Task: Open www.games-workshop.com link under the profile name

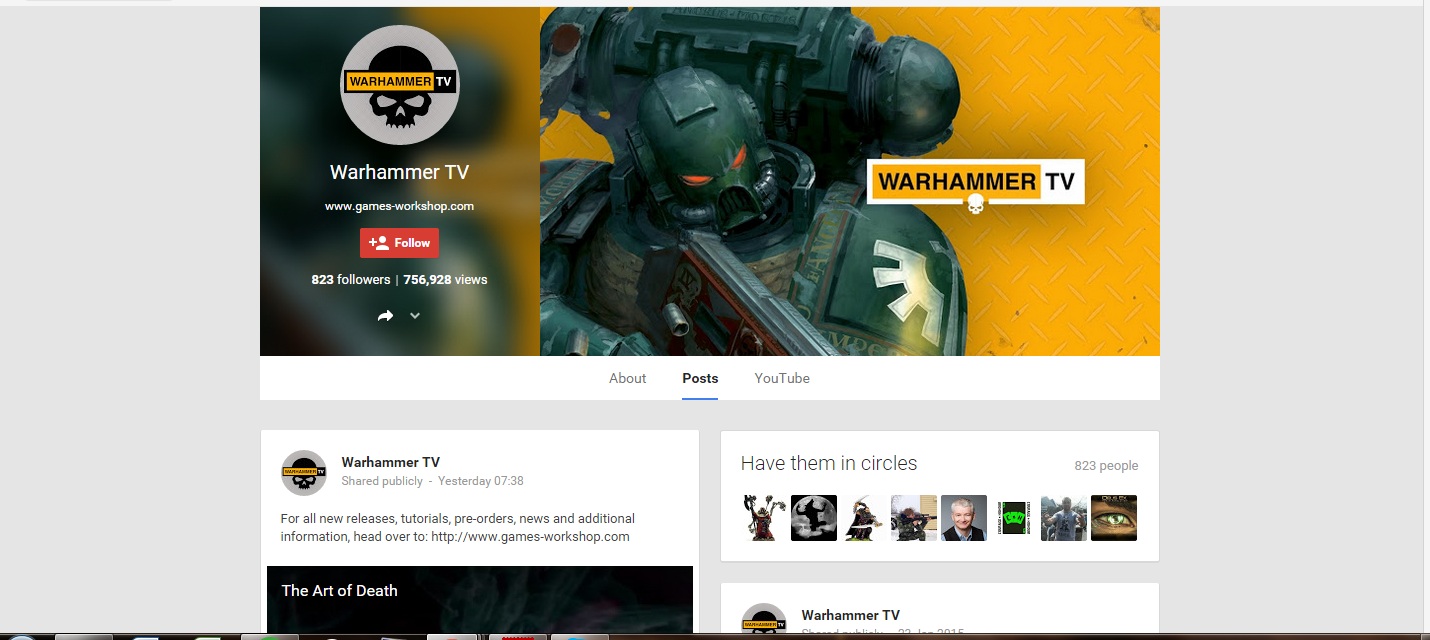Action: 399,206
